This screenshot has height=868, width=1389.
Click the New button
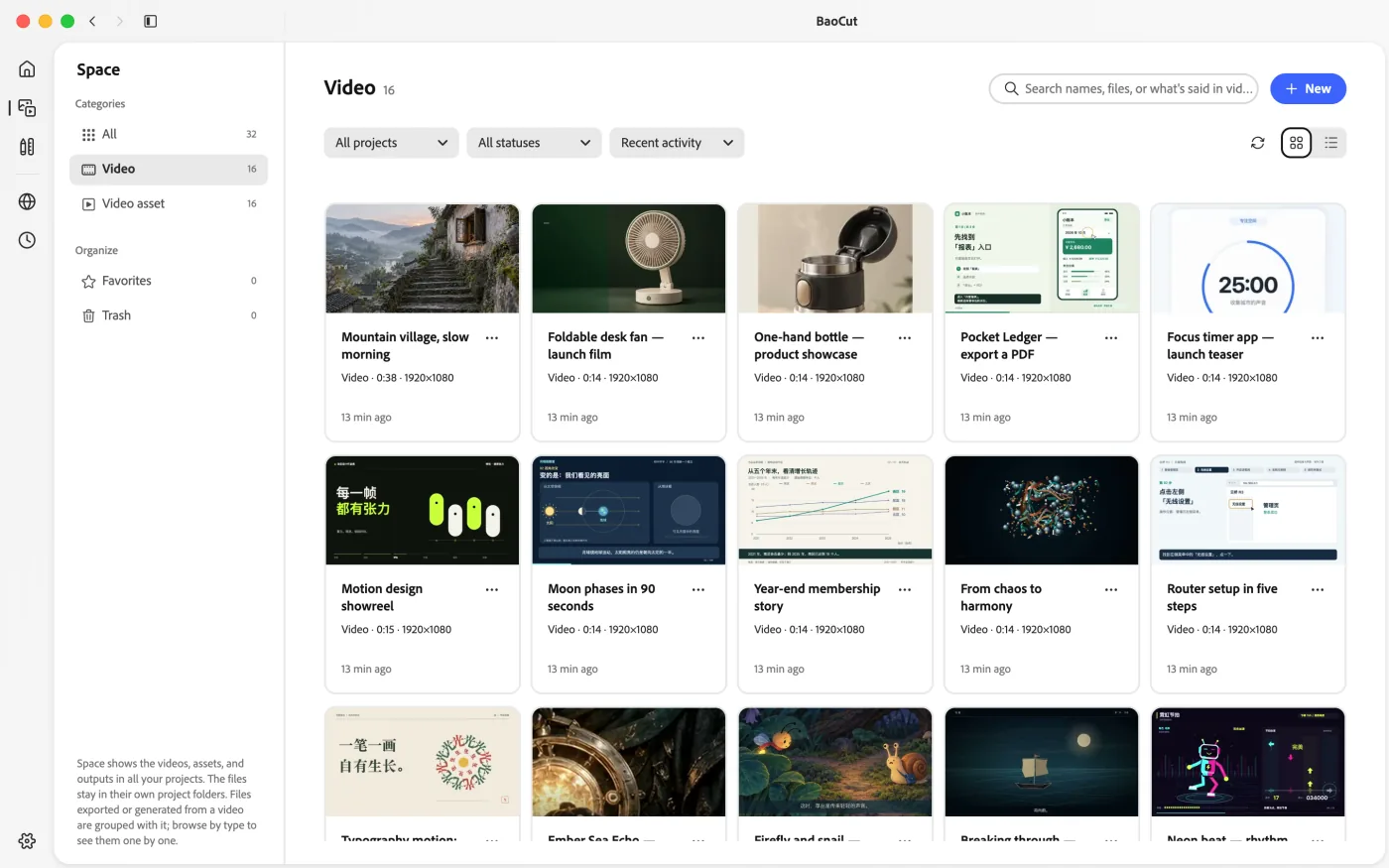point(1308,88)
